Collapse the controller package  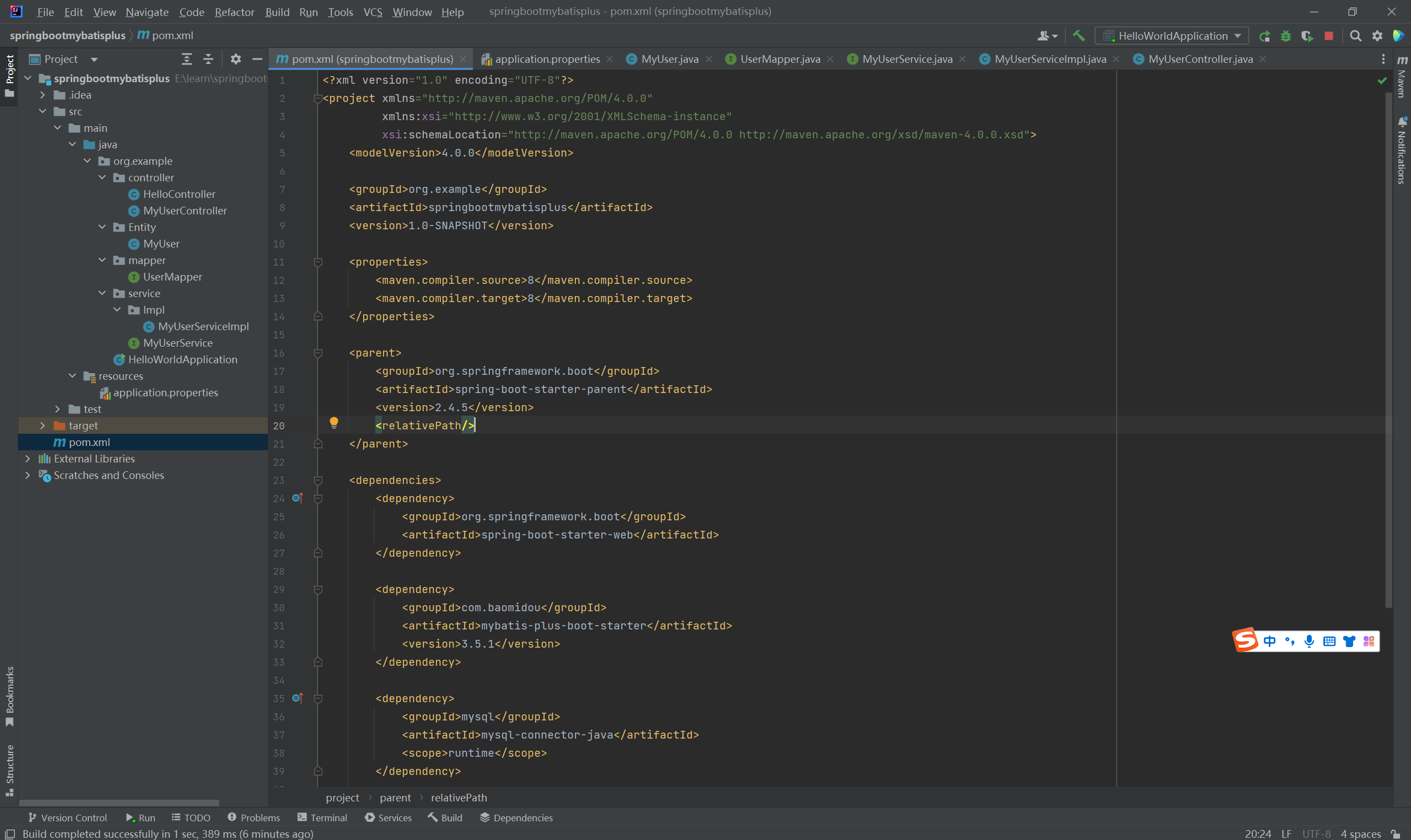click(103, 177)
